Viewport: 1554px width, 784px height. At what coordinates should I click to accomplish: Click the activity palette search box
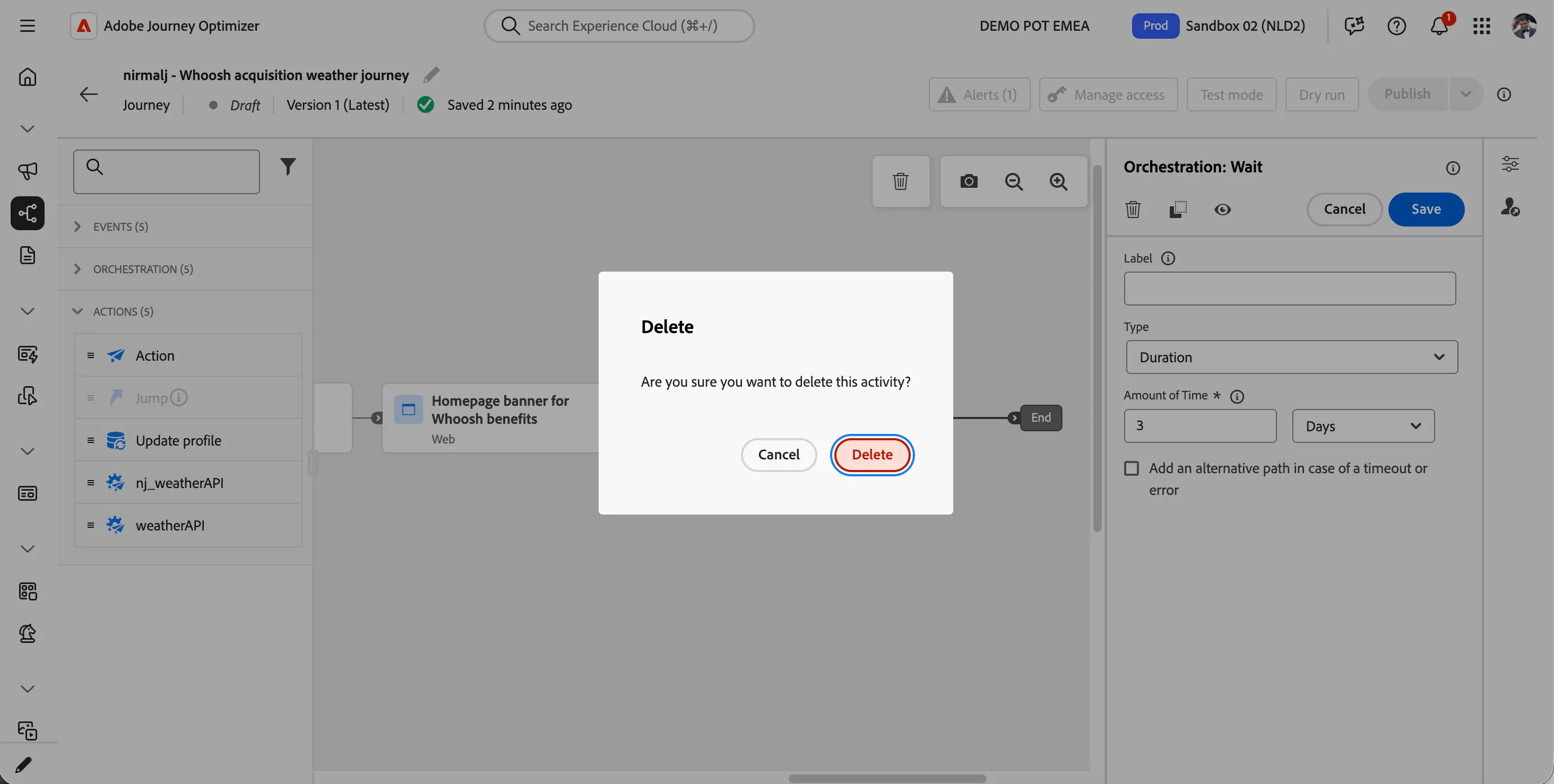point(167,172)
